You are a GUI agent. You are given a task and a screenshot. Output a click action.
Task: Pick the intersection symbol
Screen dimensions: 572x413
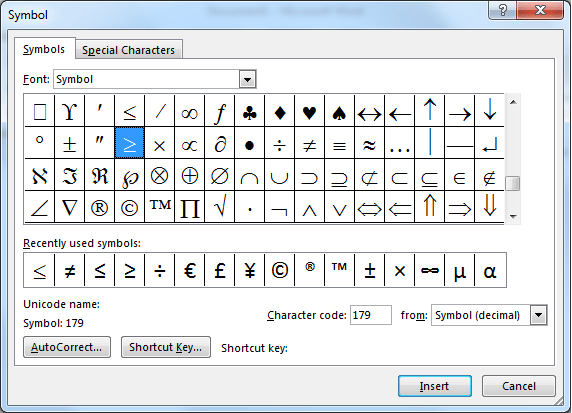[x=250, y=174]
